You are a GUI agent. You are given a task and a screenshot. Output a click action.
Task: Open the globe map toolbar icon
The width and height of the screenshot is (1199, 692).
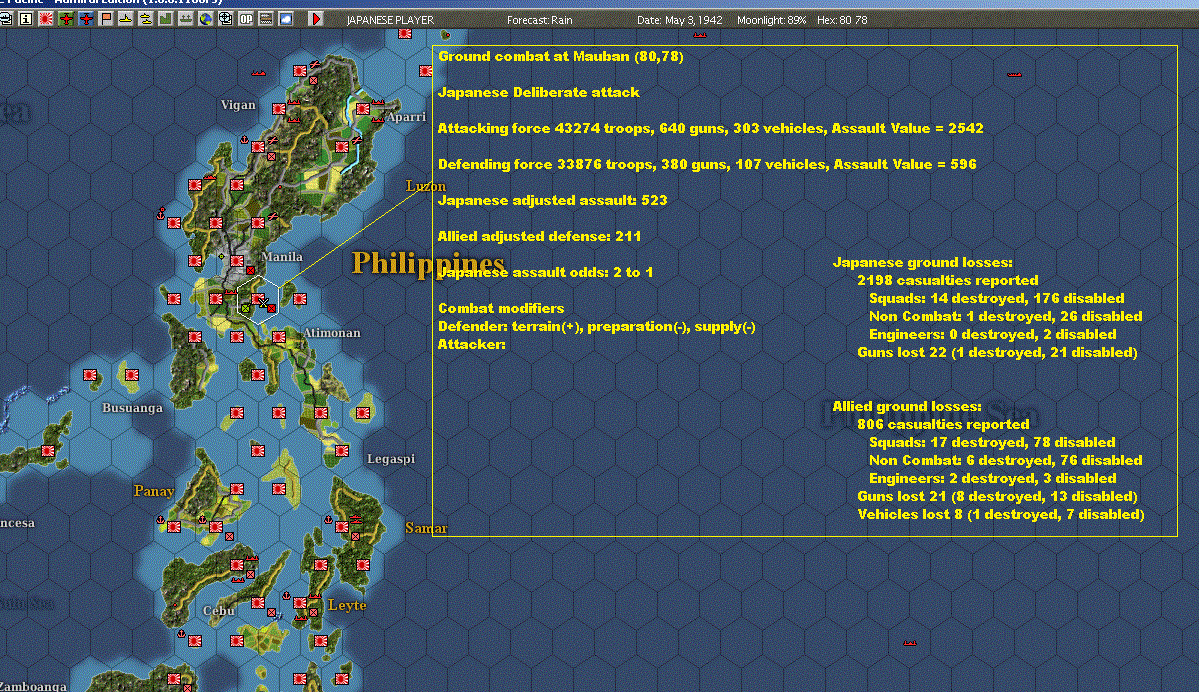(x=206, y=19)
